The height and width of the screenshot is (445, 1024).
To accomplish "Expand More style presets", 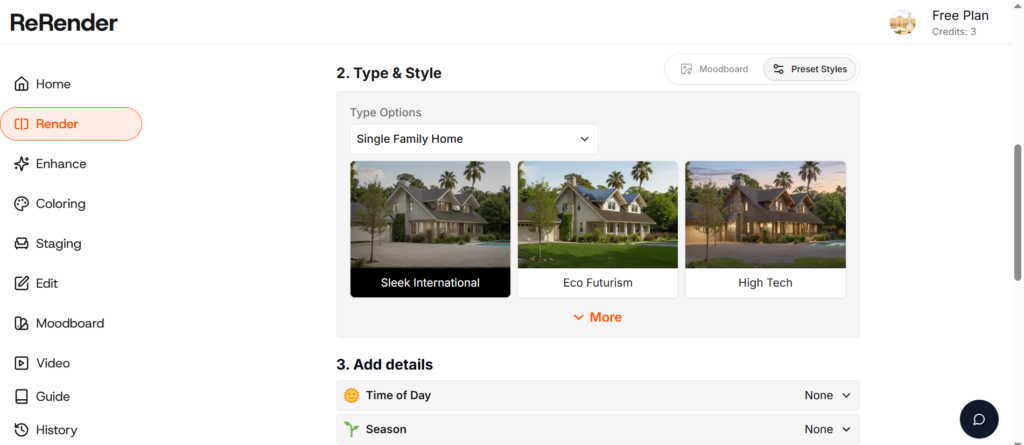I will pyautogui.click(x=597, y=317).
